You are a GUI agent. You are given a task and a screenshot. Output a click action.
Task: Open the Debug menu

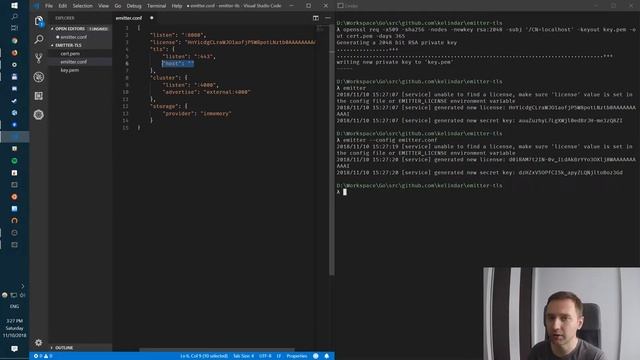[x=134, y=6]
